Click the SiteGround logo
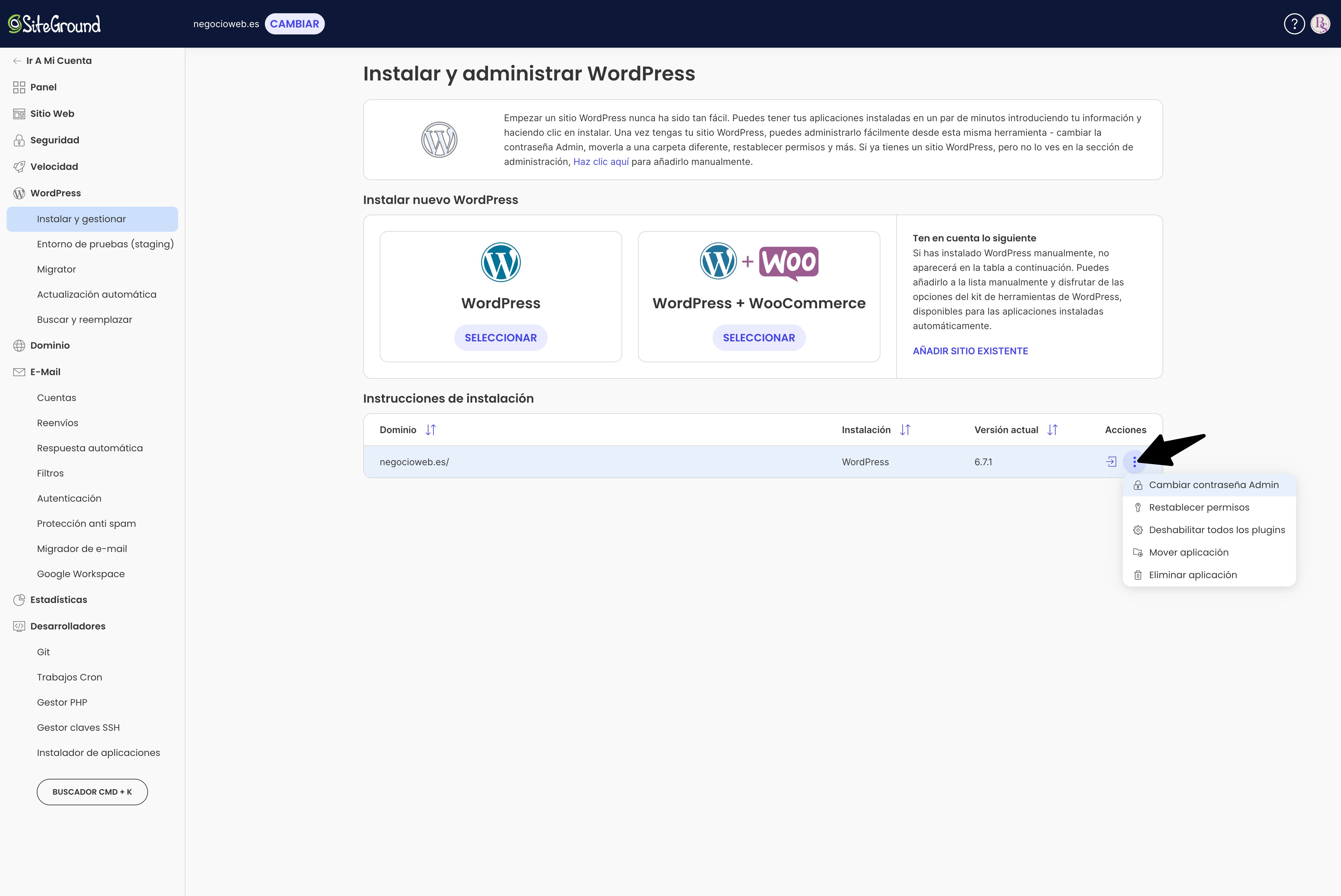The width and height of the screenshot is (1341, 896). (54, 24)
